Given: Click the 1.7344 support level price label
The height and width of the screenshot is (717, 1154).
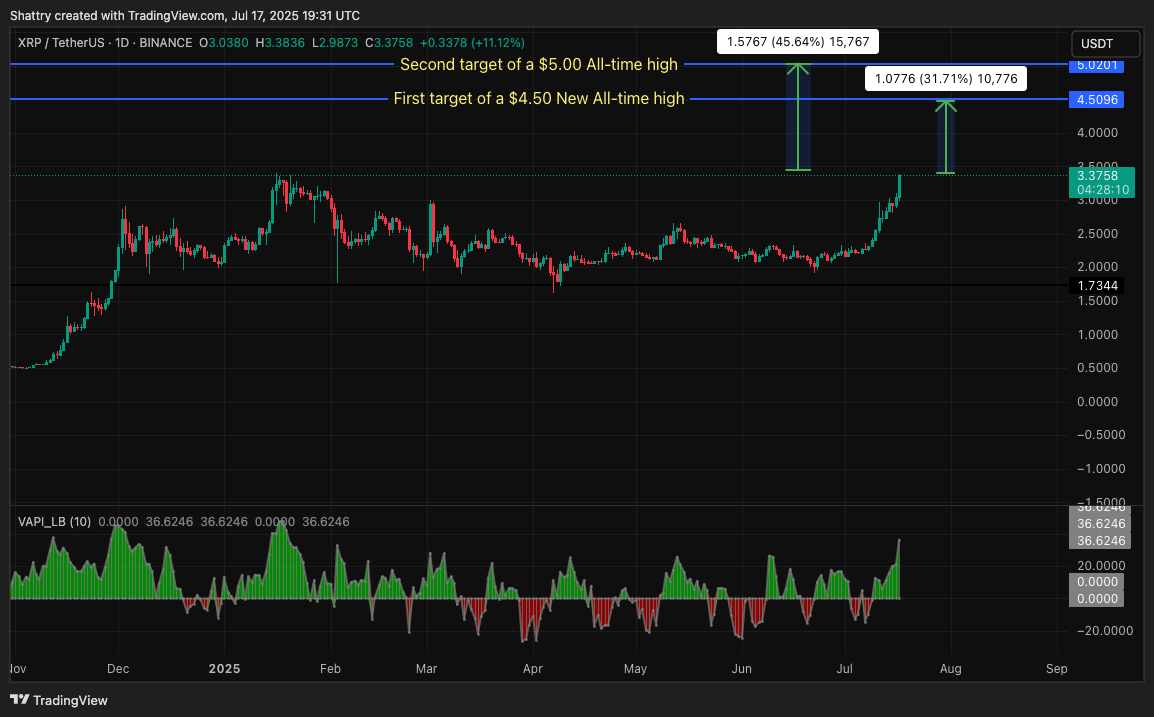Looking at the screenshot, I should (x=1097, y=286).
